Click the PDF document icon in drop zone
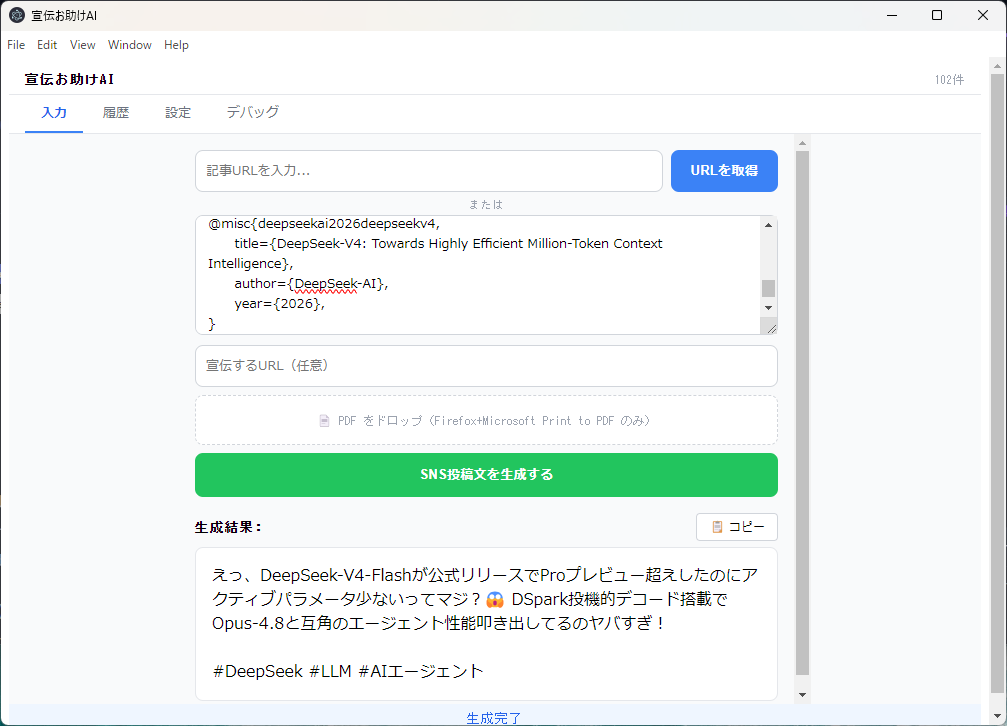This screenshot has width=1007, height=726. coord(324,421)
